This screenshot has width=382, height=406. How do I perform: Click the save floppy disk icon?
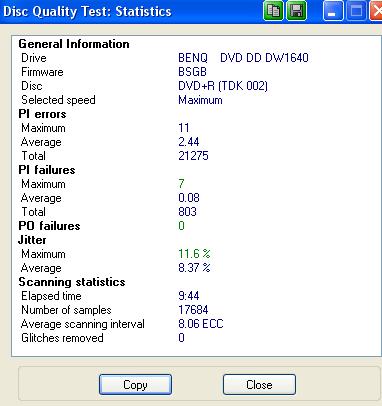point(296,11)
